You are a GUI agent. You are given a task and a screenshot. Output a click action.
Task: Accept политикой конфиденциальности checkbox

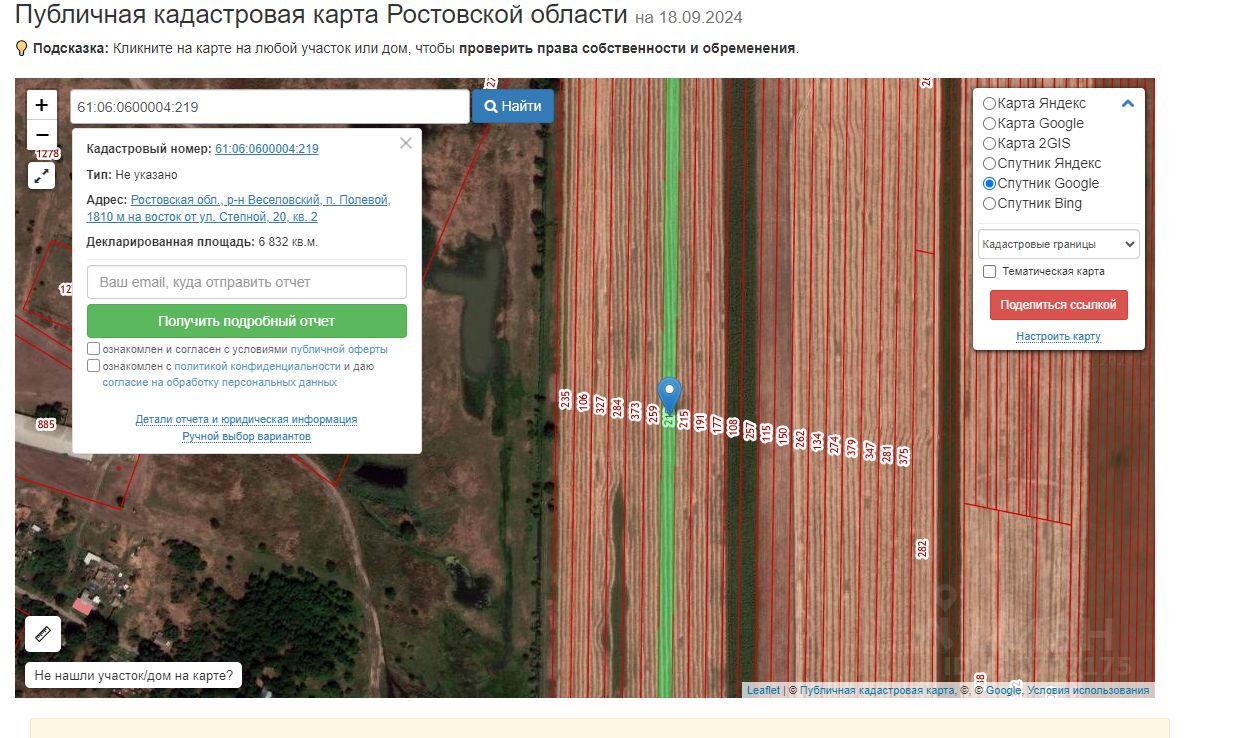[x=93, y=366]
